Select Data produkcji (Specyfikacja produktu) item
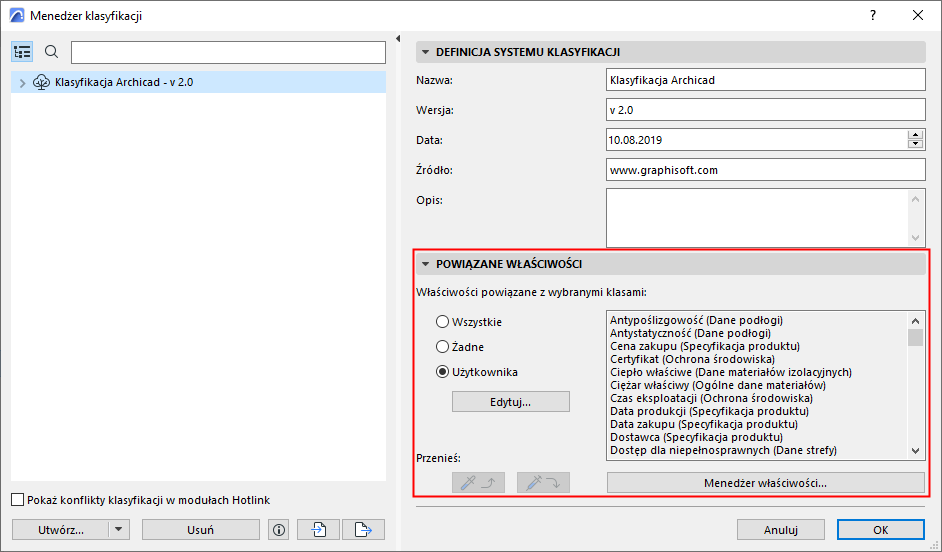This screenshot has width=942, height=552. coord(710,411)
